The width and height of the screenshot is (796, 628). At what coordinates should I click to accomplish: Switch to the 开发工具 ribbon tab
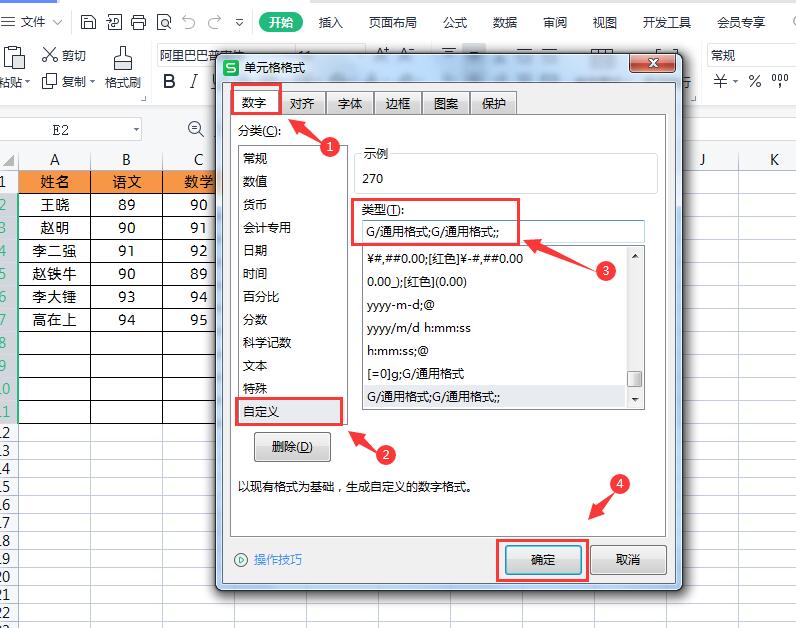[x=667, y=22]
